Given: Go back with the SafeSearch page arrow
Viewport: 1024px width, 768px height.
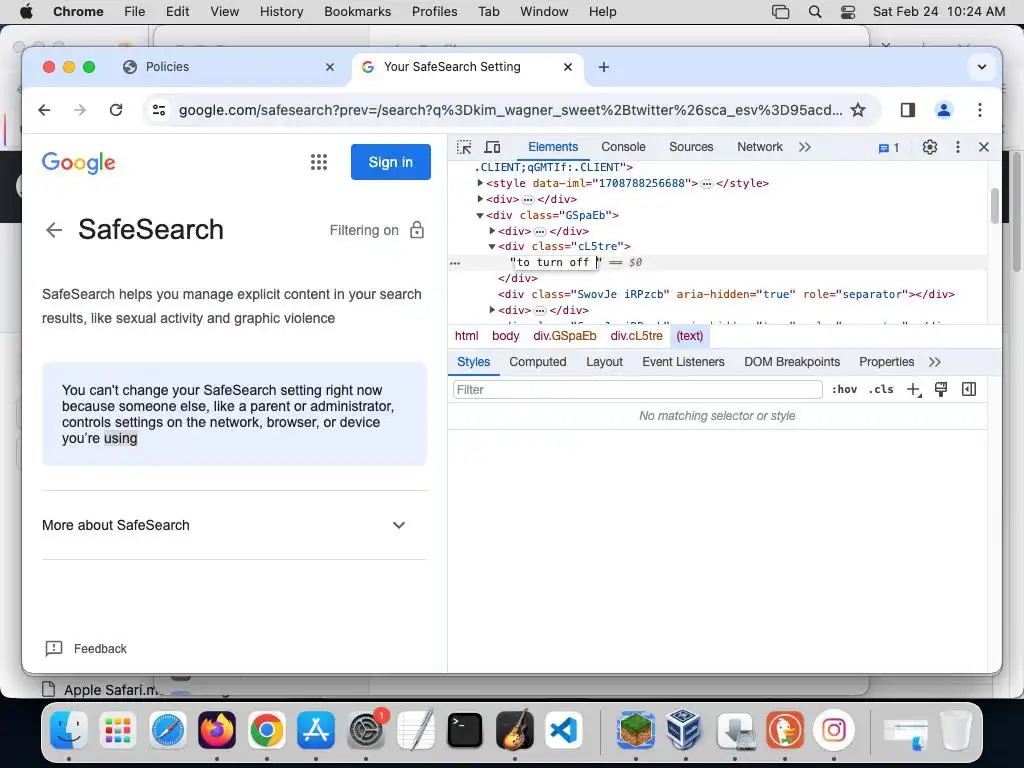Looking at the screenshot, I should (x=54, y=230).
